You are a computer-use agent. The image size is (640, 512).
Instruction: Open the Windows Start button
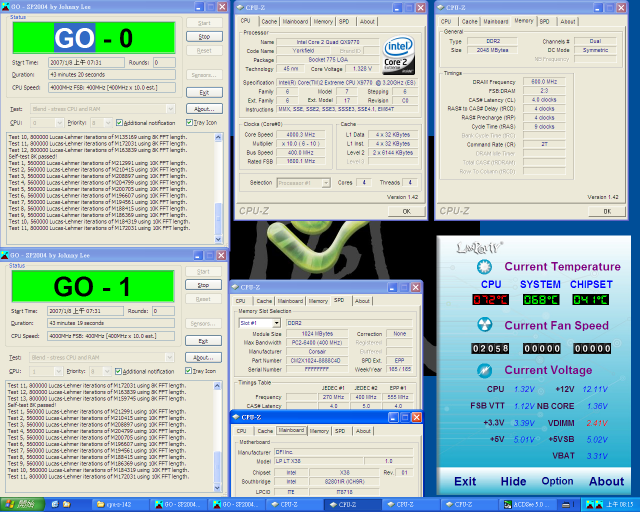click(x=22, y=505)
